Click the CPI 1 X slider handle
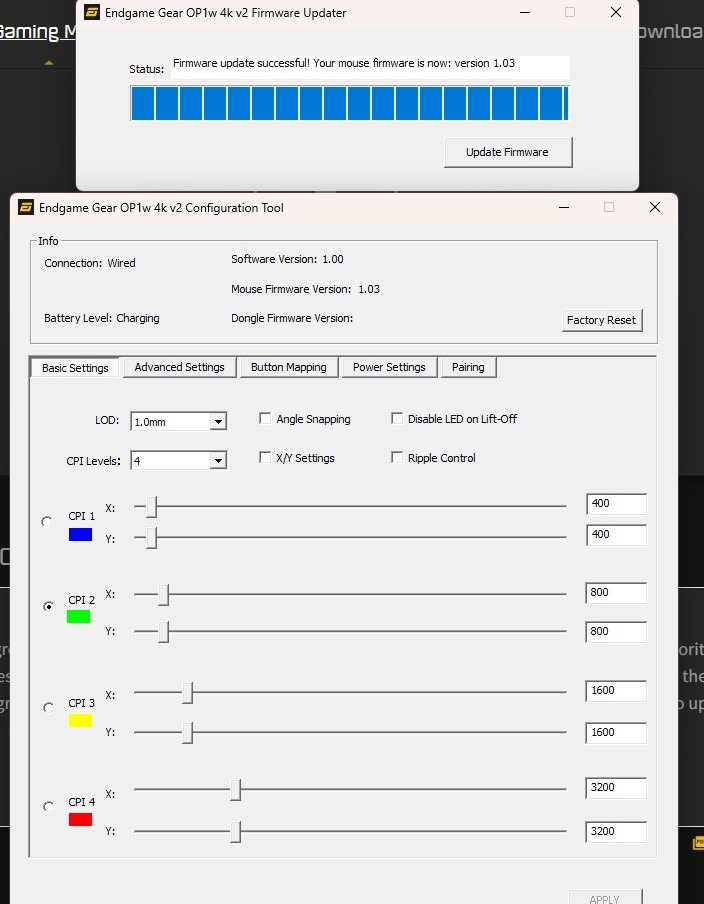The image size is (704, 904). pos(151,506)
